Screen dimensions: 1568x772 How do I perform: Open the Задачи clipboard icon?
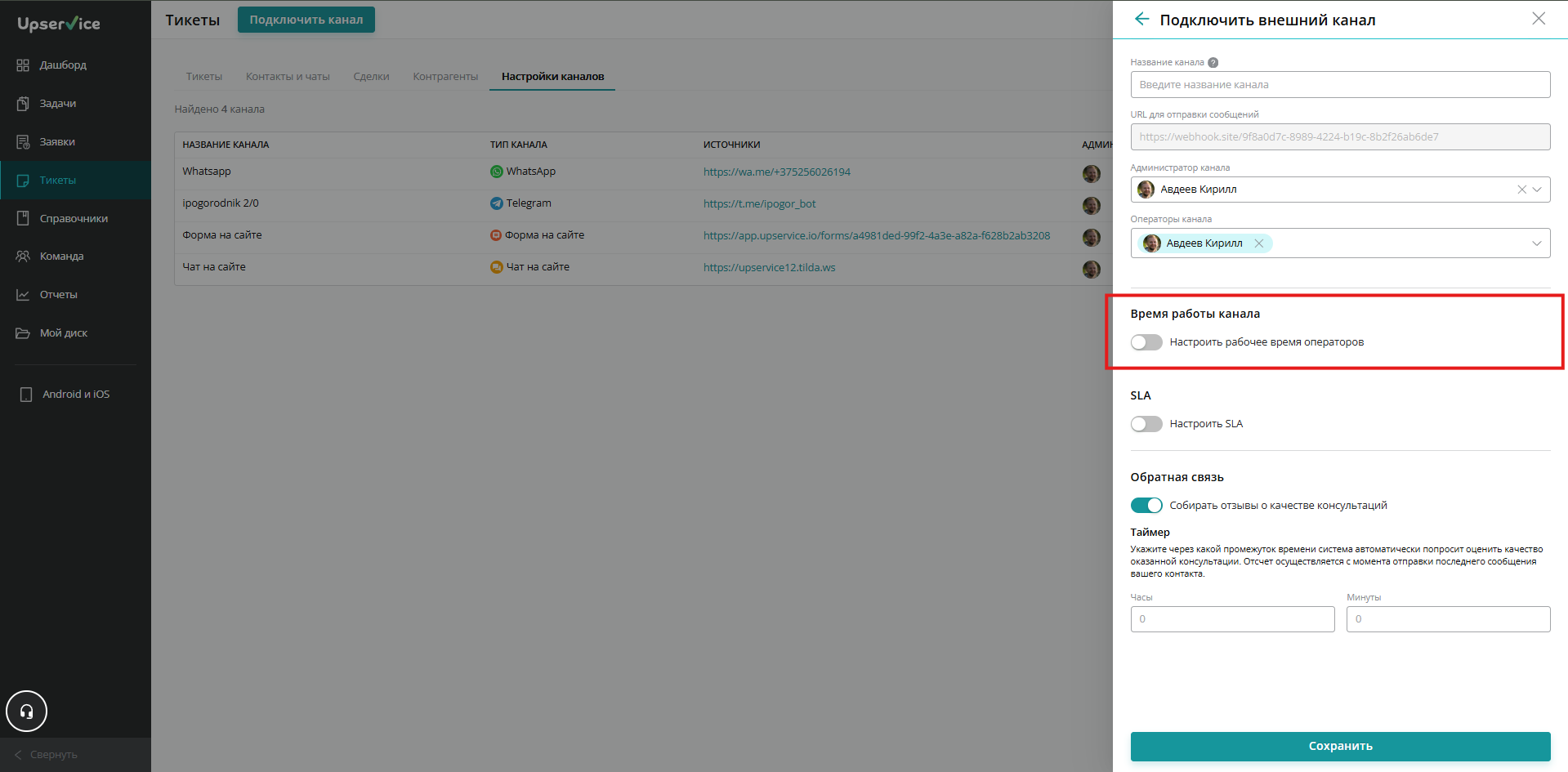pos(23,104)
